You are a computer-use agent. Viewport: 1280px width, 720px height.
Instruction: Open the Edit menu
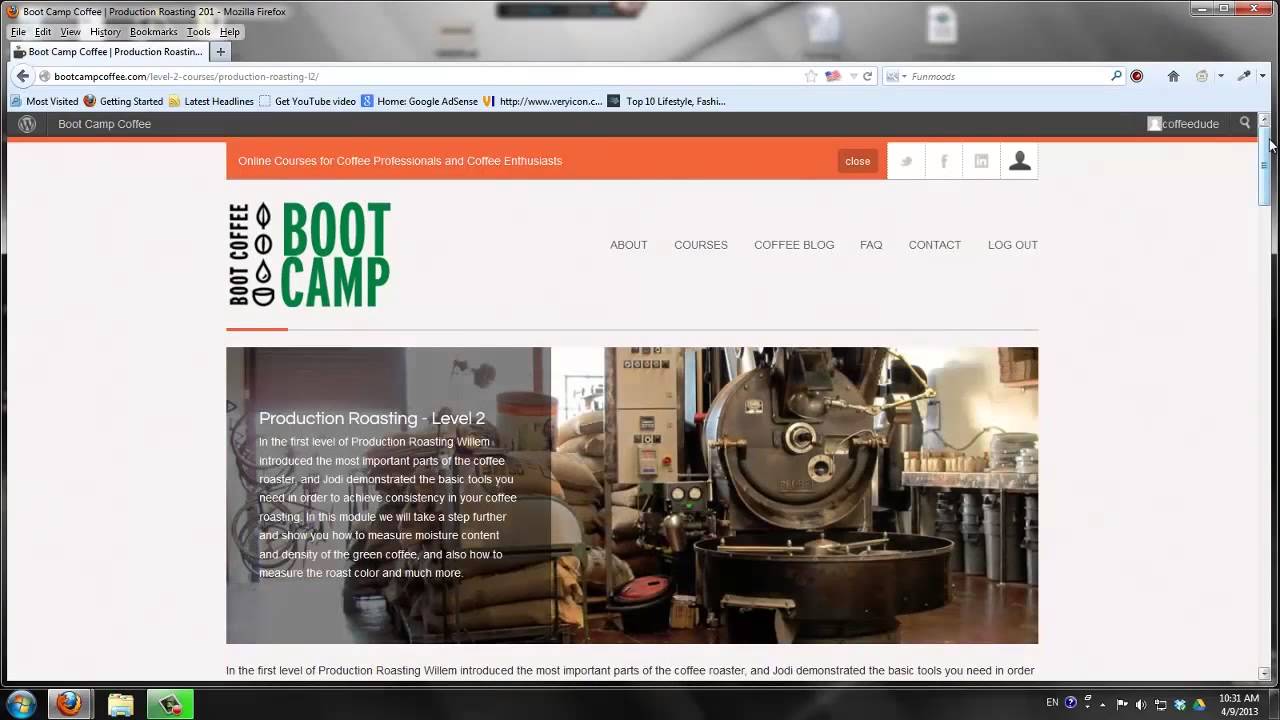43,32
